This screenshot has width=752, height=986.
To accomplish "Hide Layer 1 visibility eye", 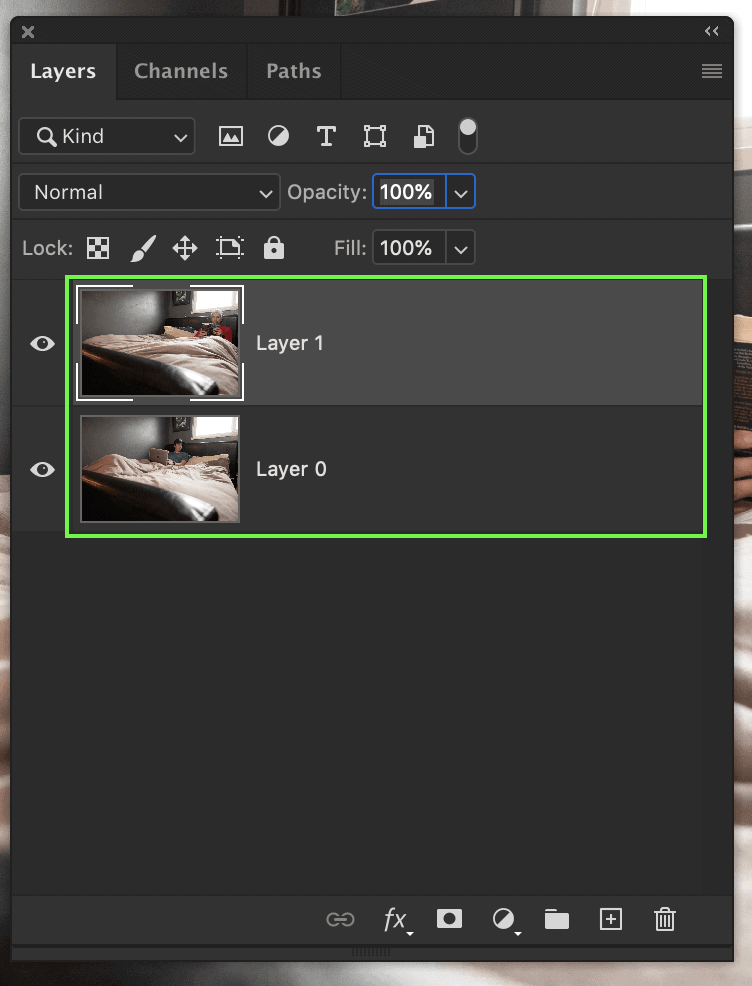I will [42, 343].
